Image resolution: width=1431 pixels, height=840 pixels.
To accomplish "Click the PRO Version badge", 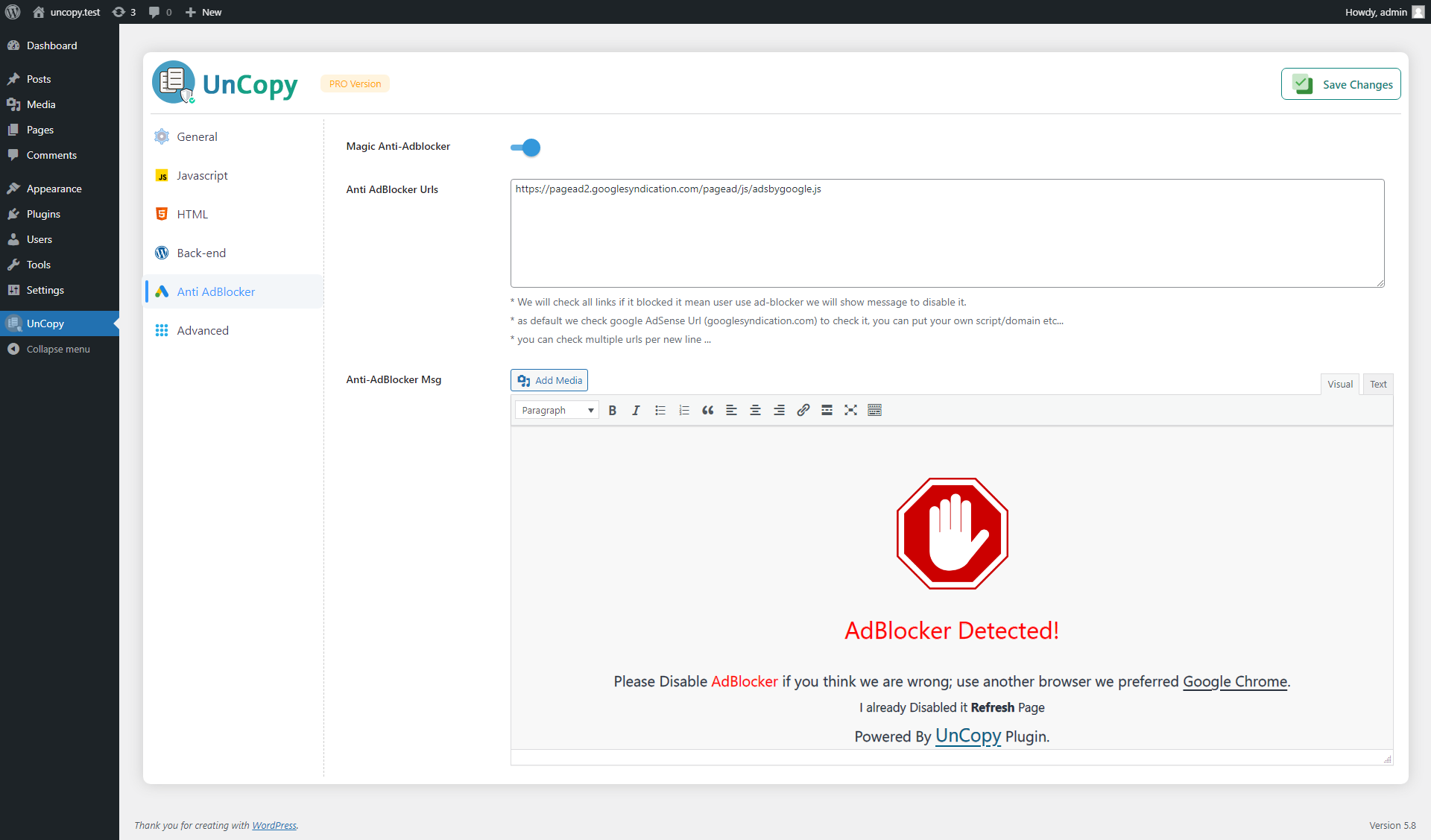I will tap(355, 83).
